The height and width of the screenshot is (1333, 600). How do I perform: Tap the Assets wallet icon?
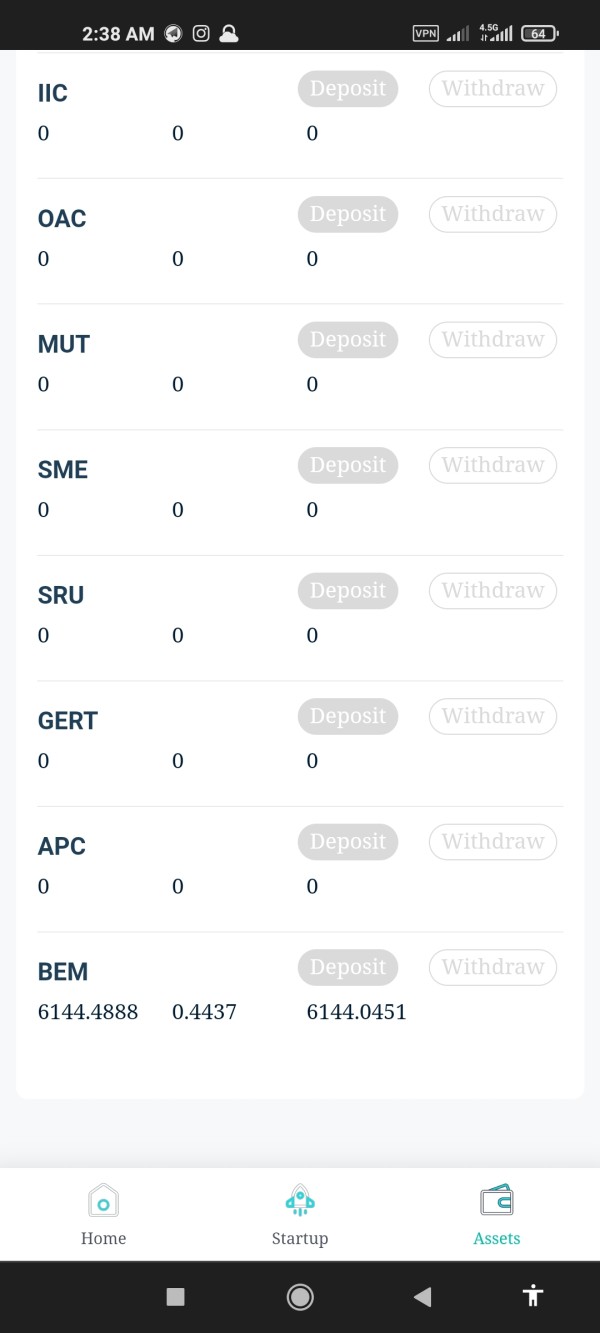[497, 1199]
